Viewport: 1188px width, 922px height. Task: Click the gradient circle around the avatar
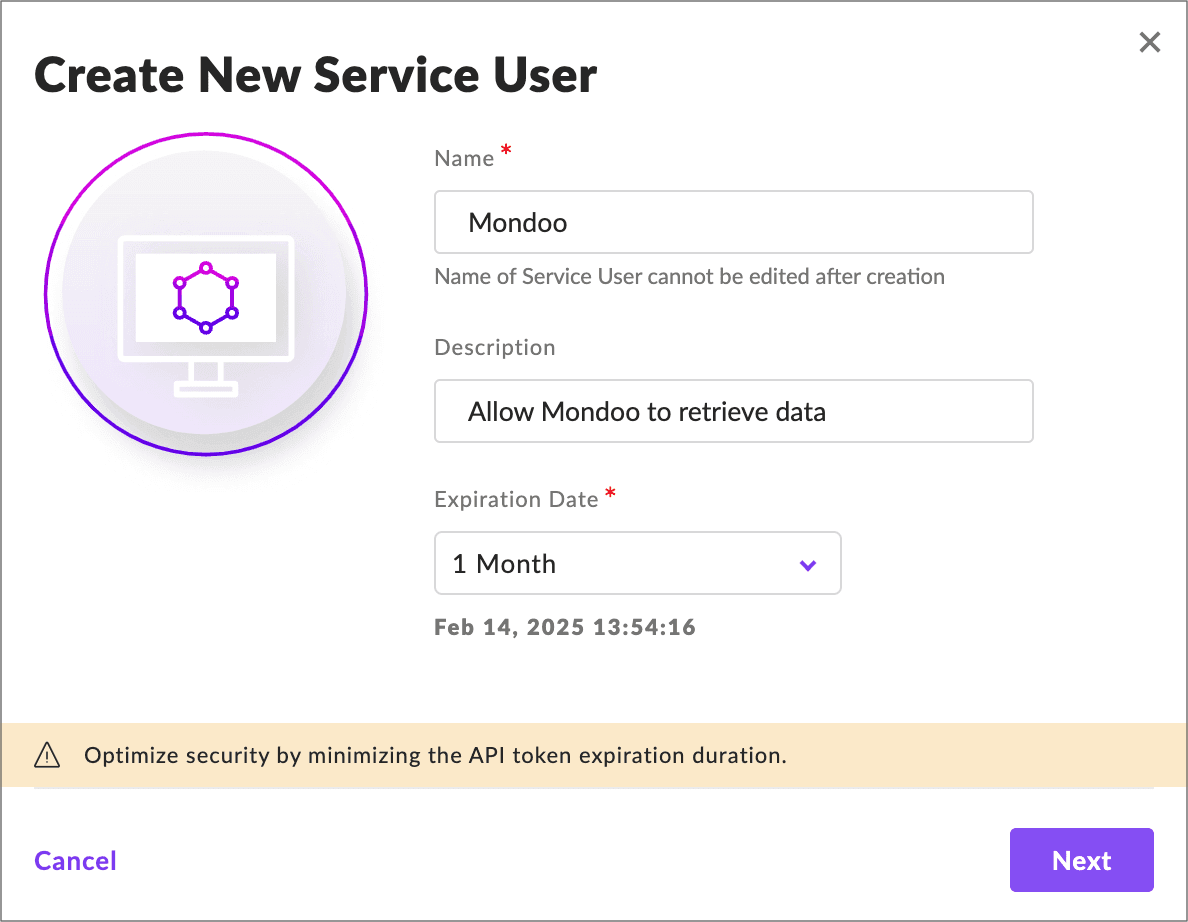(205, 135)
